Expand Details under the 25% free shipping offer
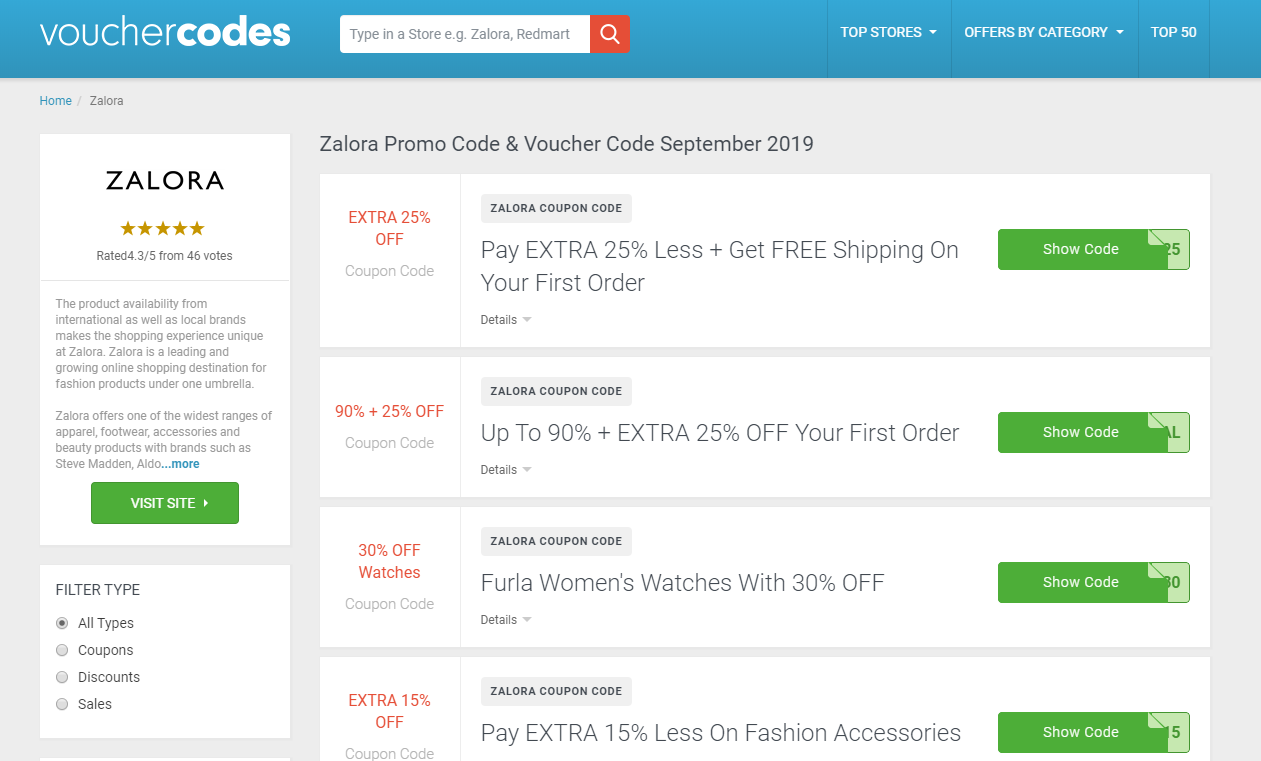Viewport: 1261px width, 761px height. pyautogui.click(x=506, y=320)
